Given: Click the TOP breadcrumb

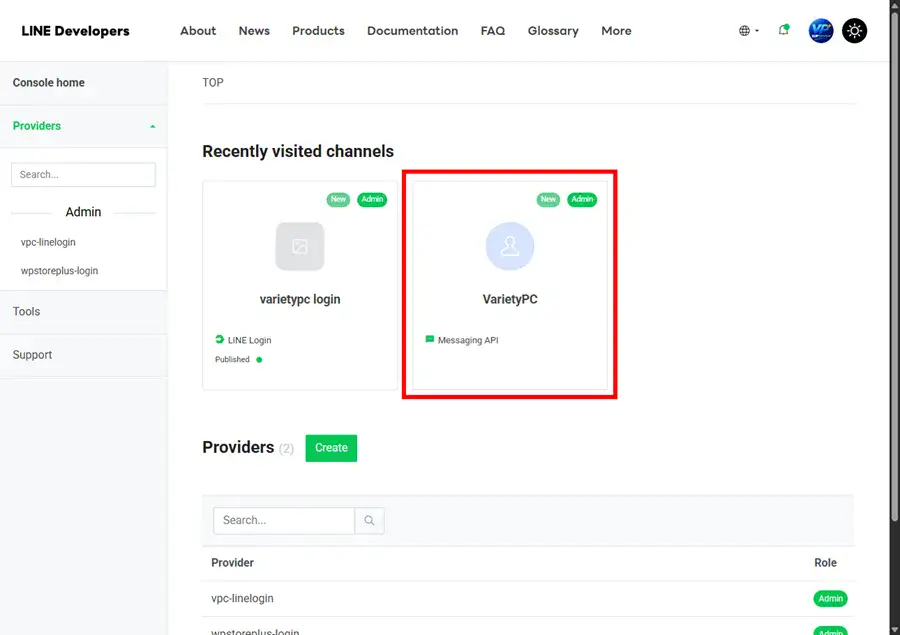Looking at the screenshot, I should pyautogui.click(x=213, y=83).
